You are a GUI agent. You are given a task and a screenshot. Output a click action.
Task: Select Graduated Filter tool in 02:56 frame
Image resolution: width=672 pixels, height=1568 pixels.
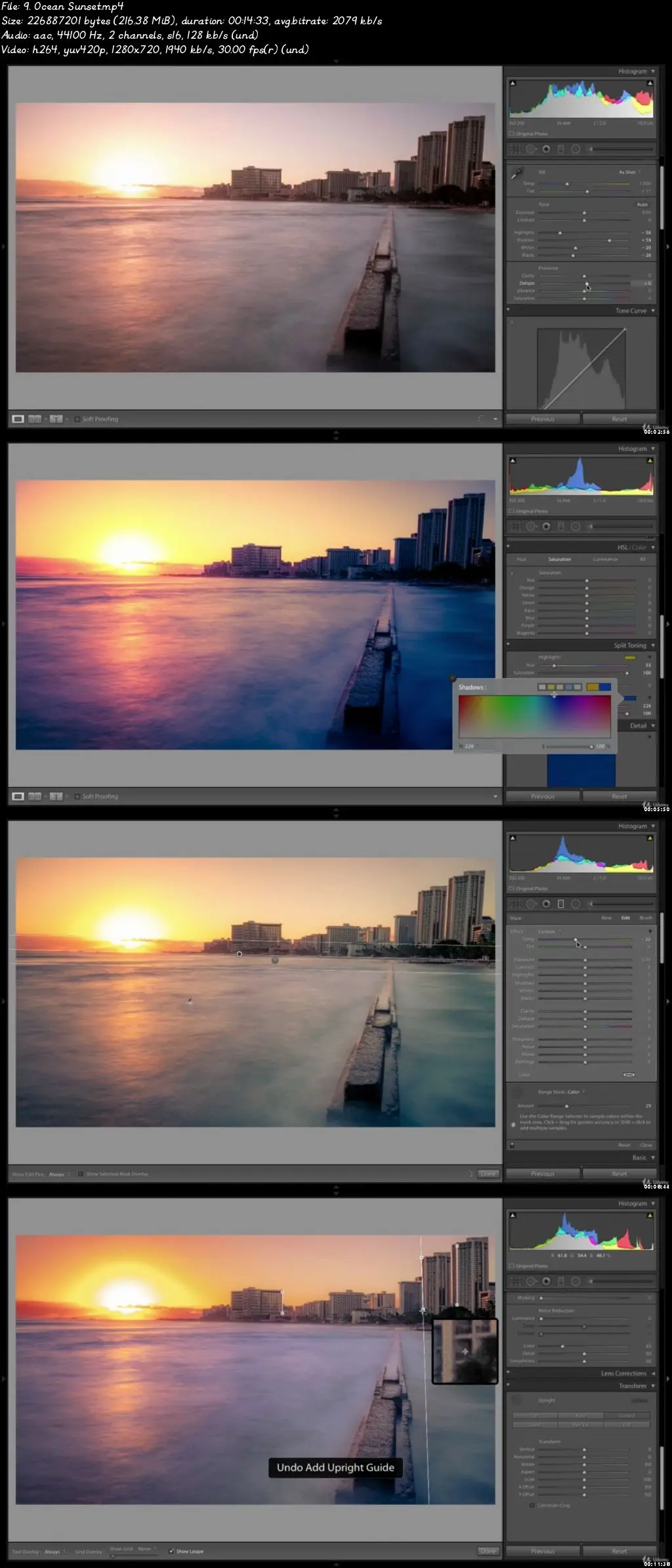pos(560,149)
